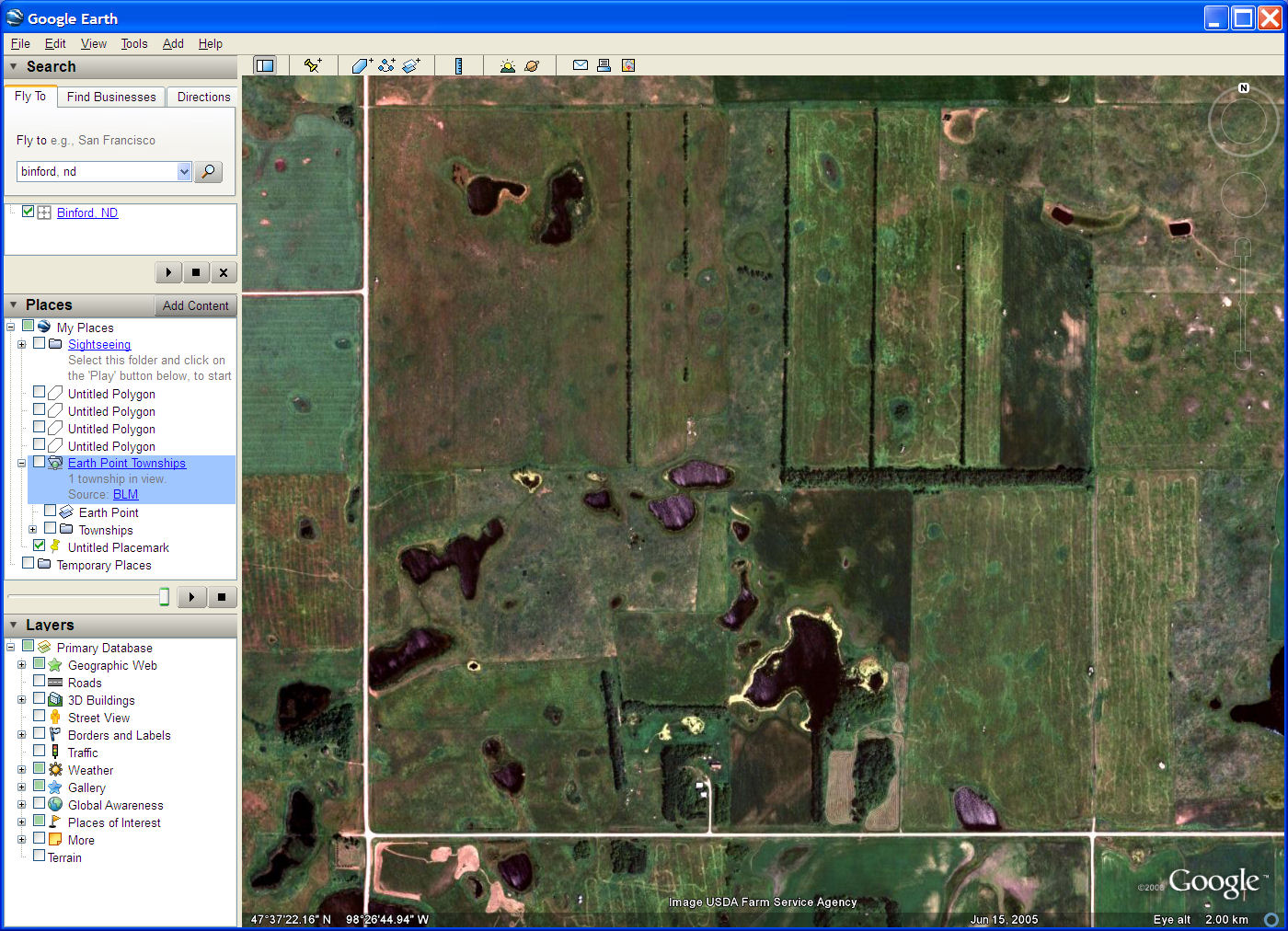Click the search magnifying glass button

click(x=209, y=172)
